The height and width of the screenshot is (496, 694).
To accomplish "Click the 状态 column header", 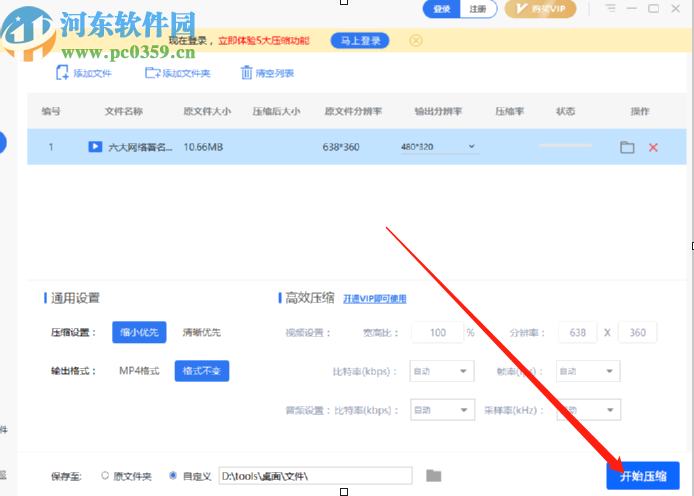I will [565, 111].
